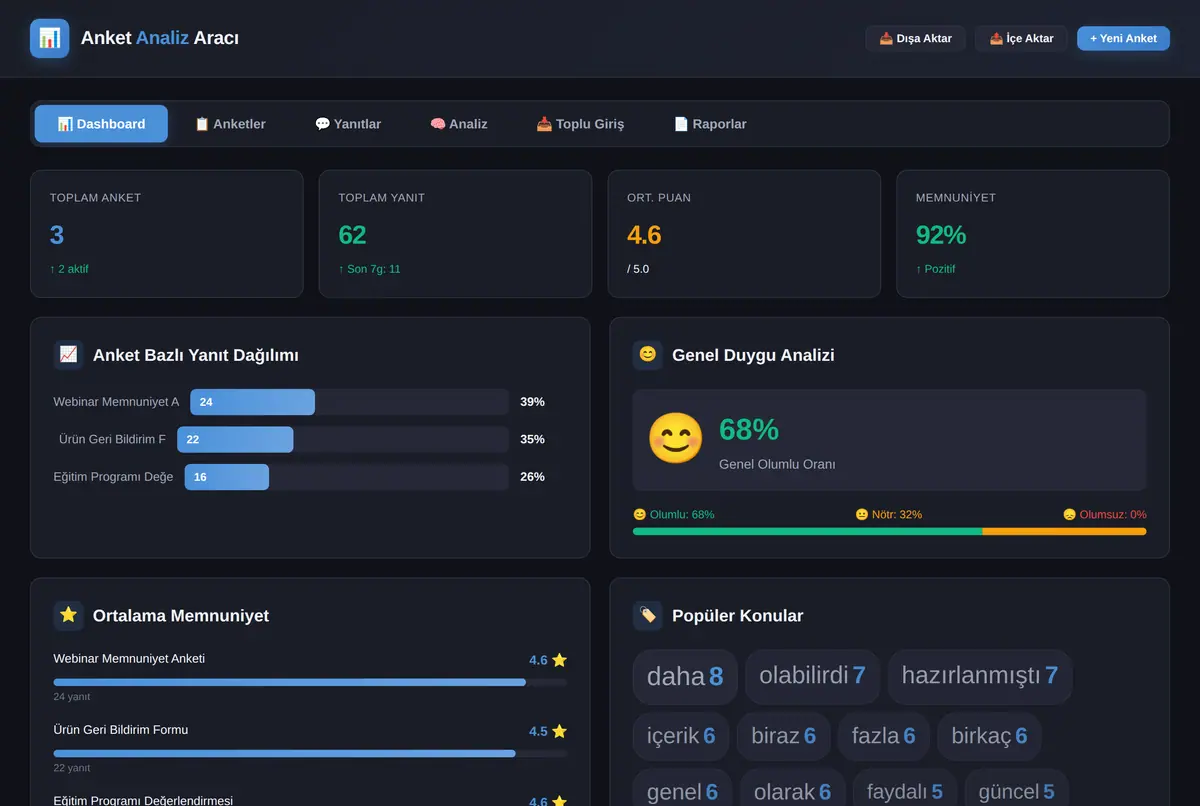Select the 'hazırlanmıştı' topic tag
The image size is (1200, 806).
click(979, 677)
